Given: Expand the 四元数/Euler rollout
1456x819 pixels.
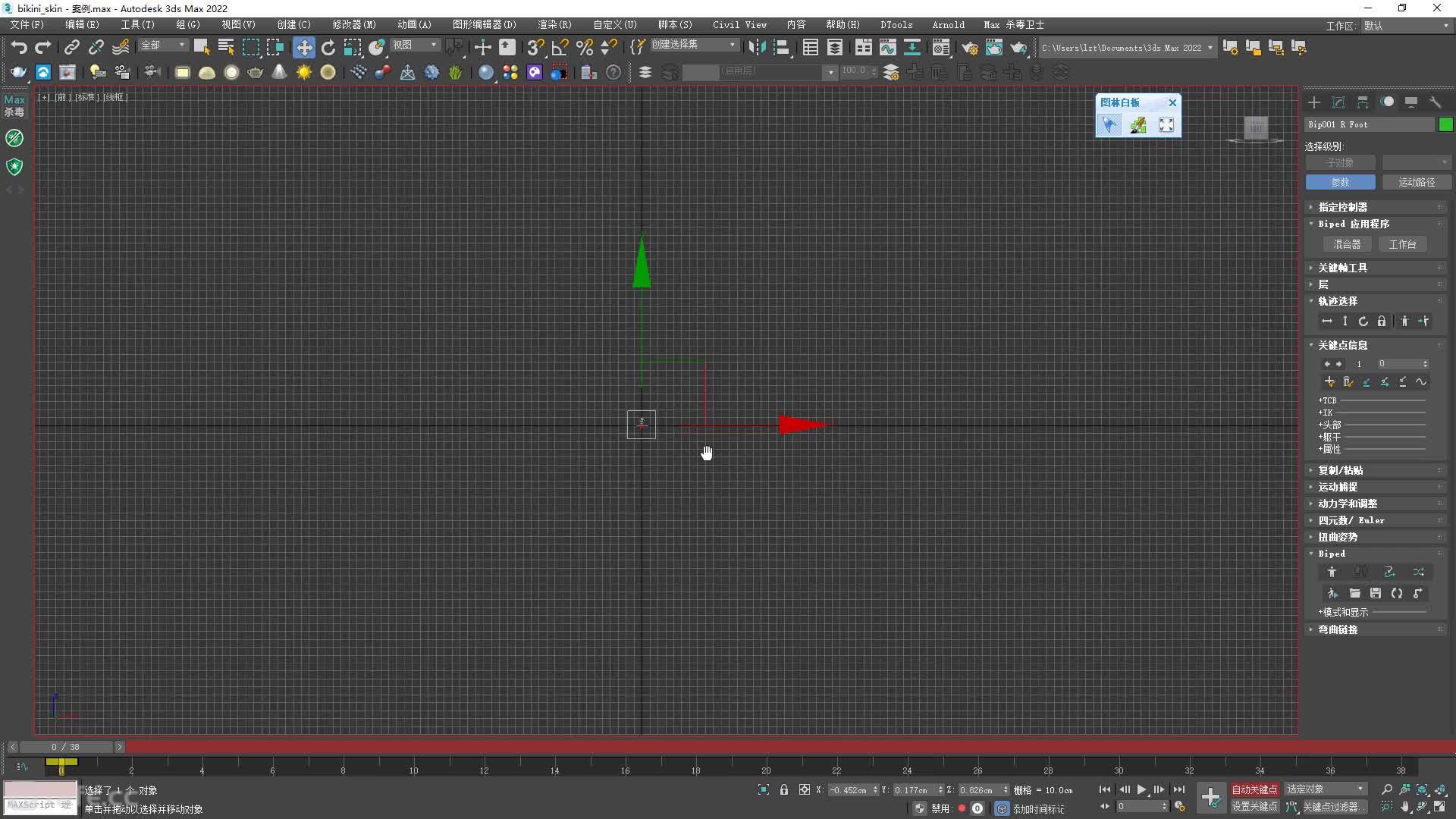Looking at the screenshot, I should click(1376, 520).
